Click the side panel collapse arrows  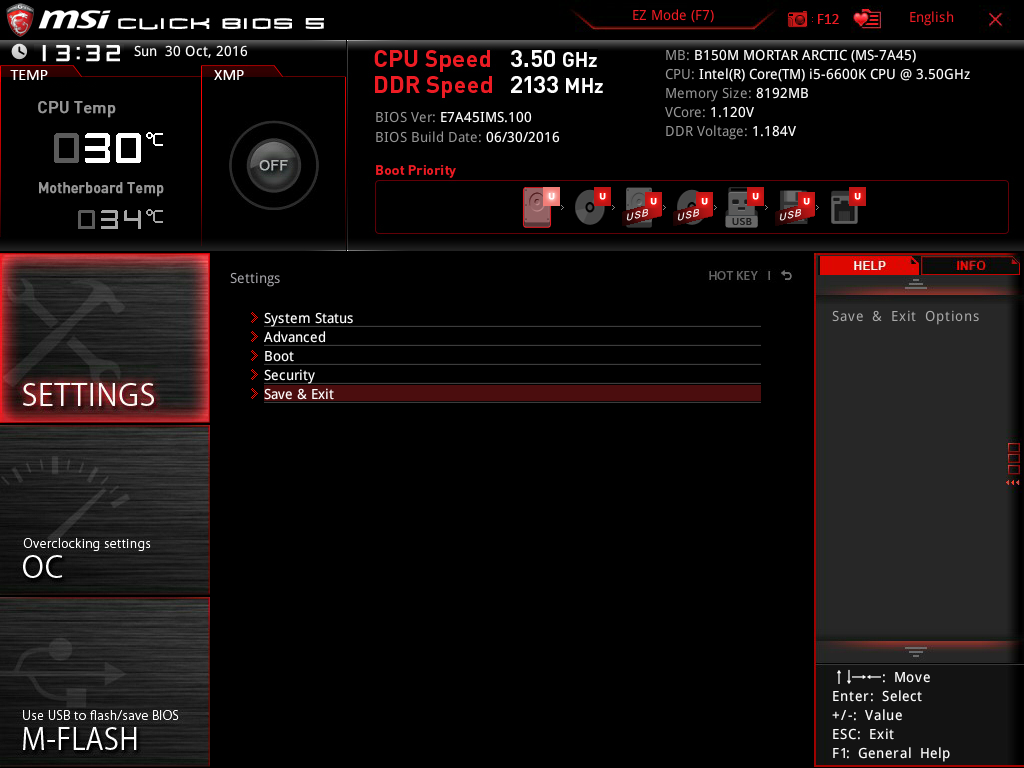tap(1012, 483)
